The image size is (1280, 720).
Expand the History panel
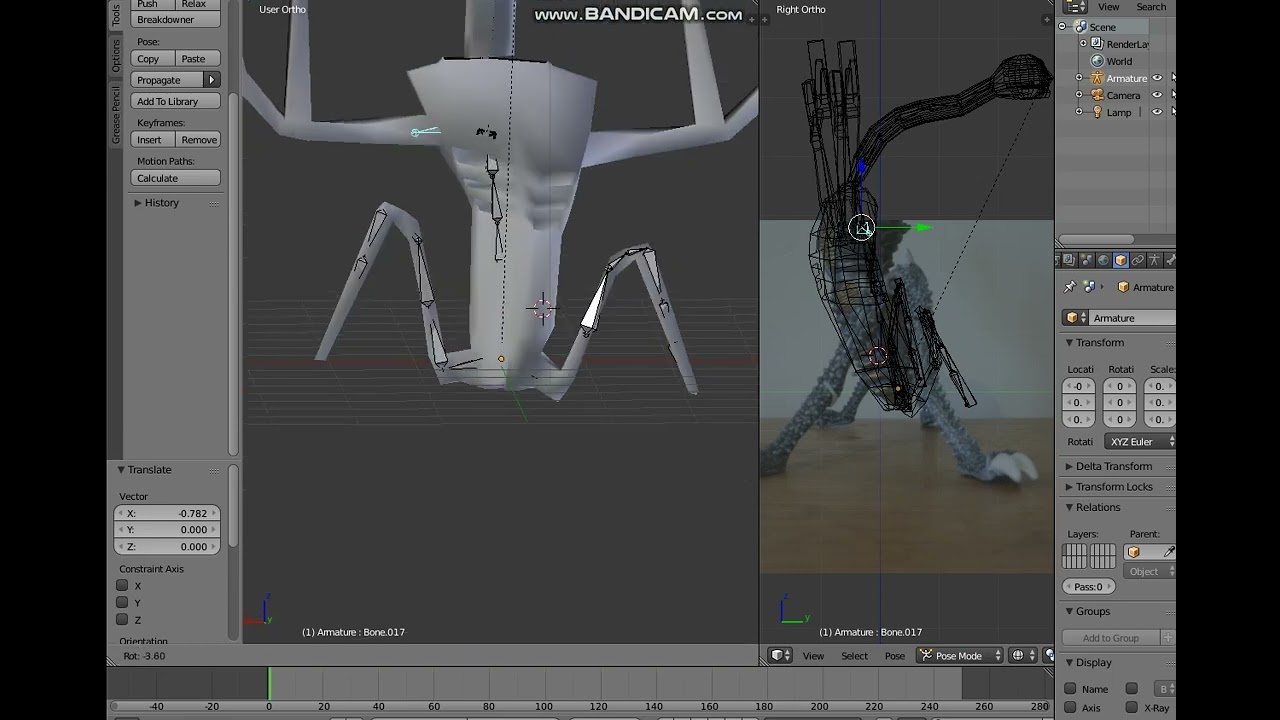(x=138, y=203)
